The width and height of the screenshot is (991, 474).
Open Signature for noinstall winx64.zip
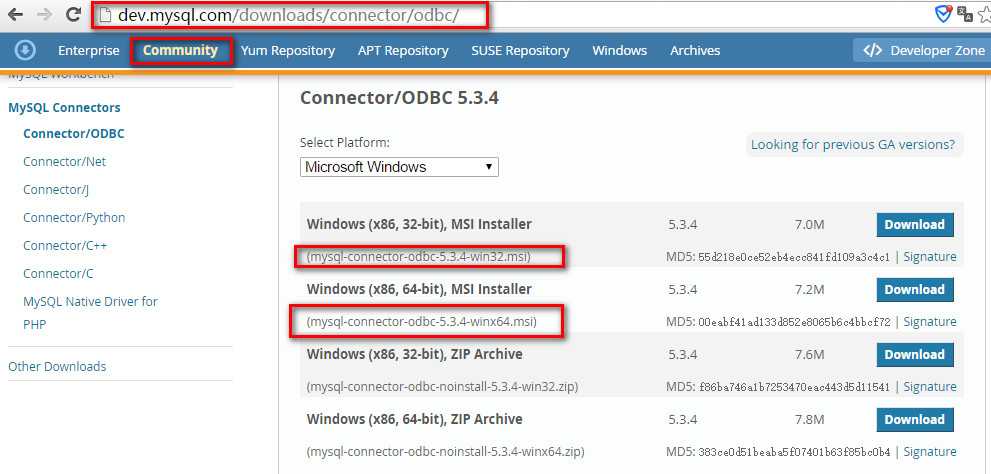tap(930, 452)
